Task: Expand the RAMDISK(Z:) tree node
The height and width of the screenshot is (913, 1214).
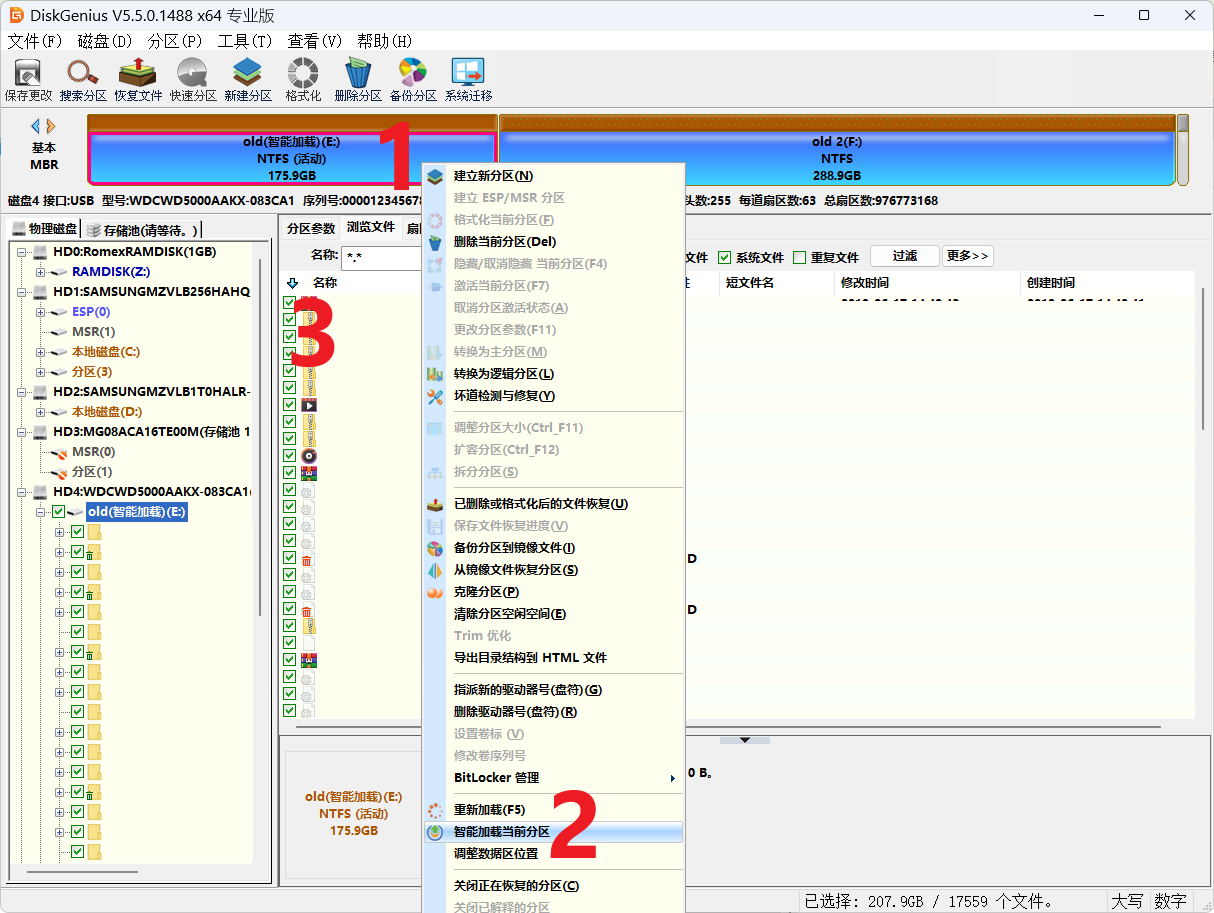Action: pyautogui.click(x=41, y=272)
